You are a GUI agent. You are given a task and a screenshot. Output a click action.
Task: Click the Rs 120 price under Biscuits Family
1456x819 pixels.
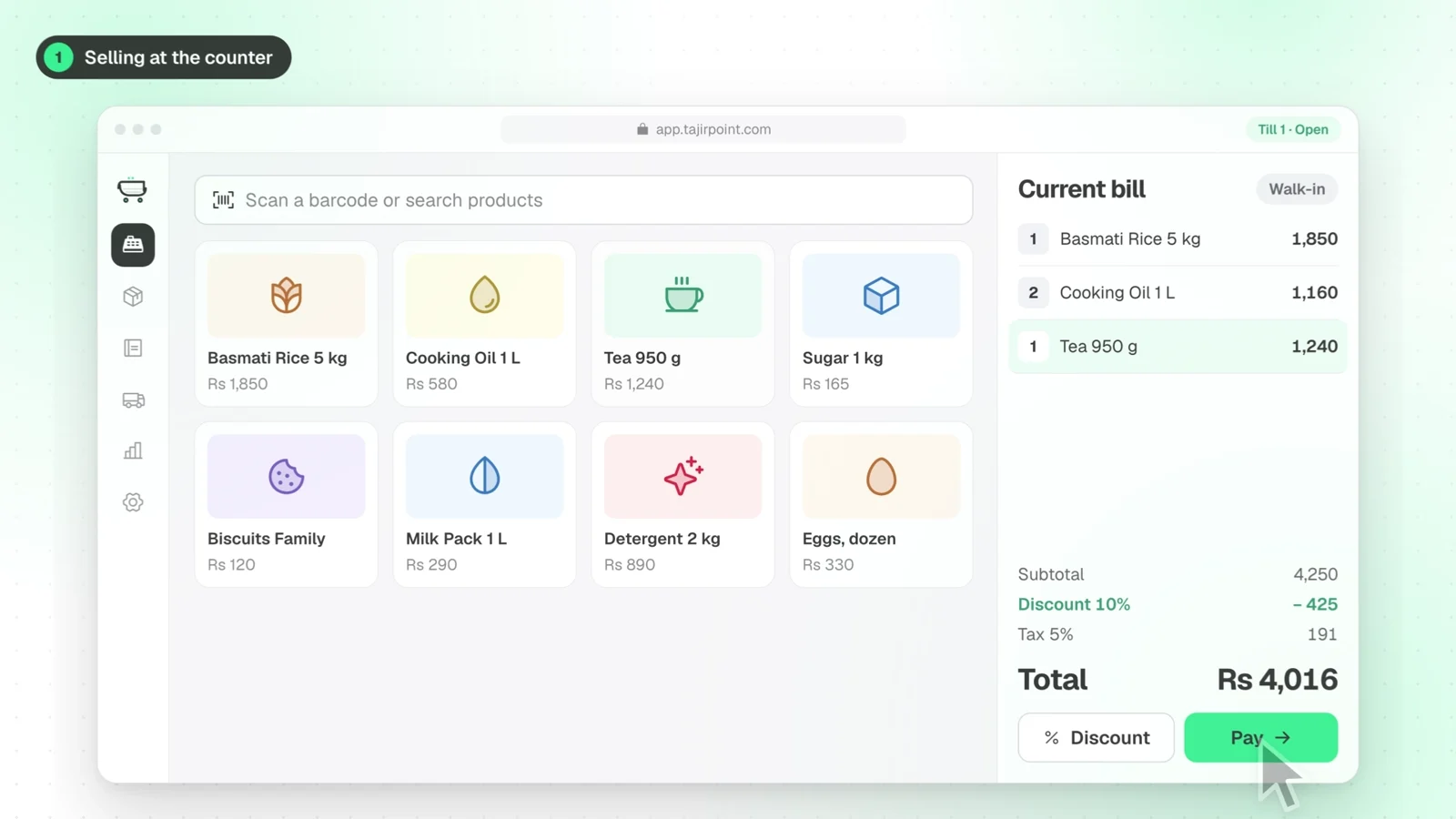tap(231, 564)
